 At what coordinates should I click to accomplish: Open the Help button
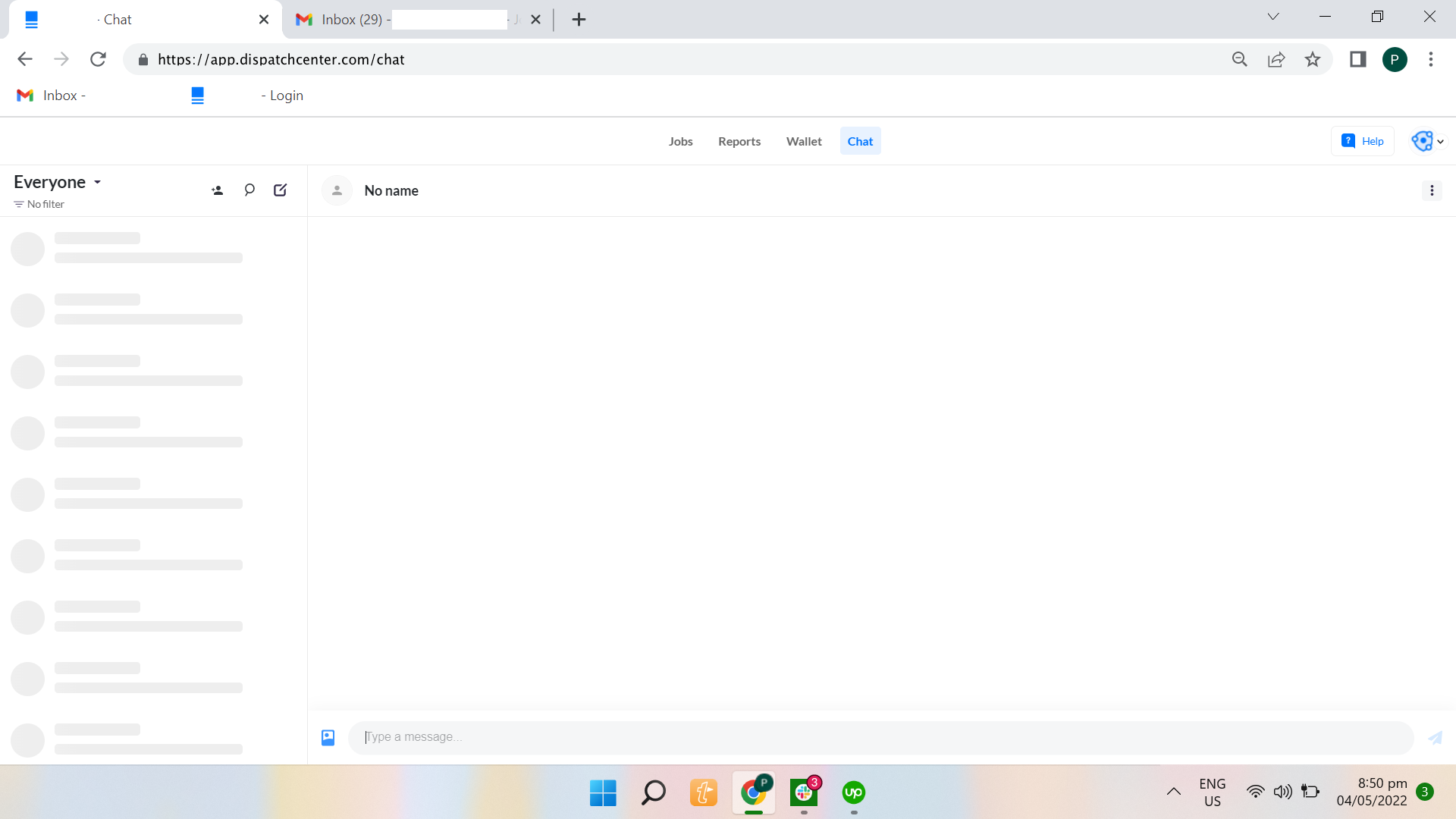tap(1362, 141)
